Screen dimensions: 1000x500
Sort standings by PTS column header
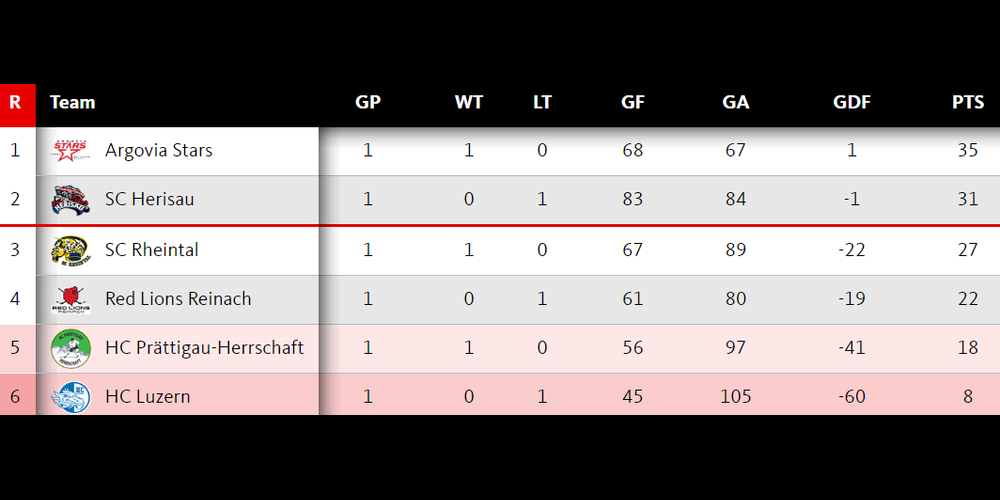968,103
